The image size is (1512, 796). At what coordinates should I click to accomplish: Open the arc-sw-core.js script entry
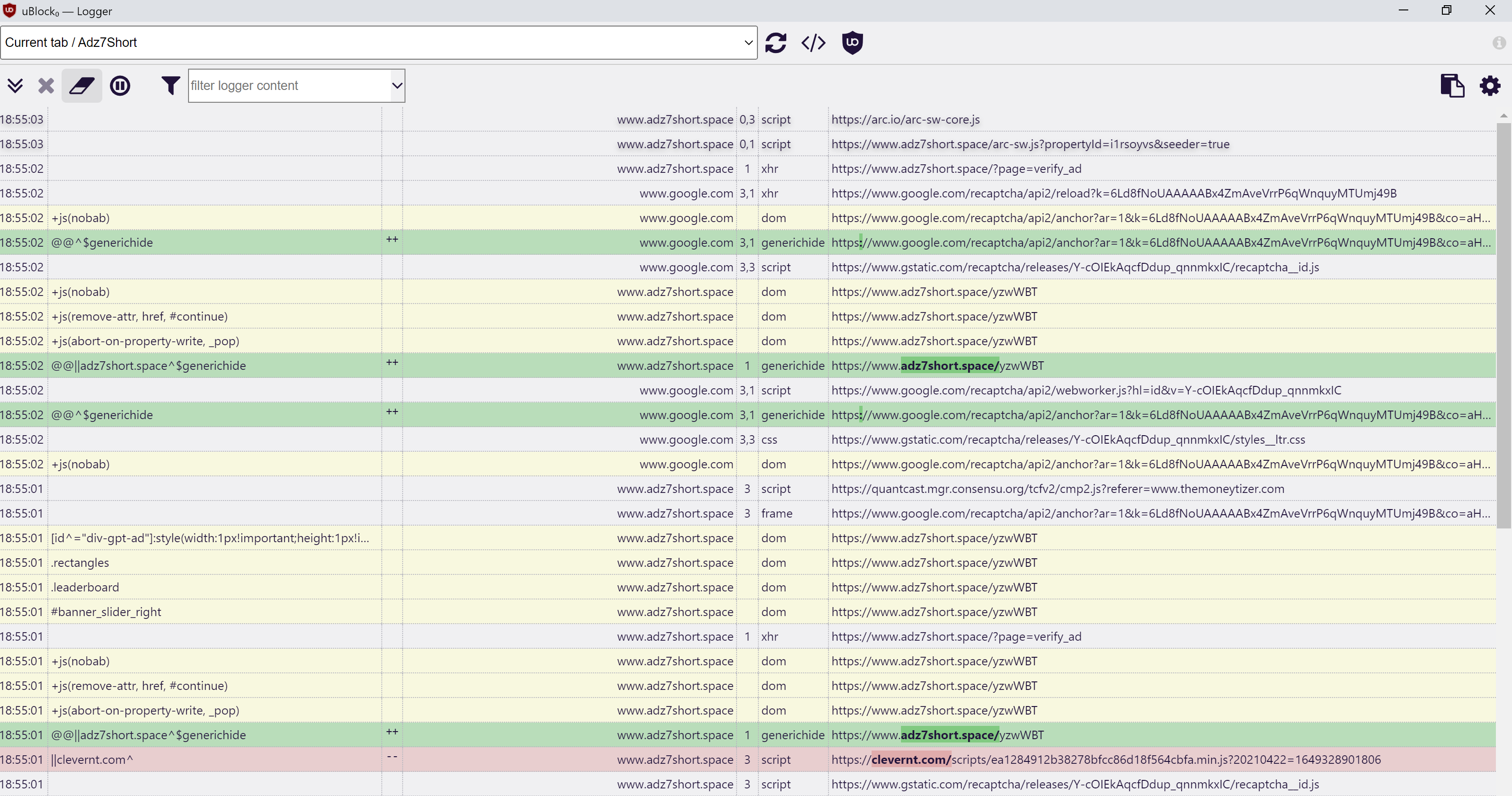coord(905,120)
